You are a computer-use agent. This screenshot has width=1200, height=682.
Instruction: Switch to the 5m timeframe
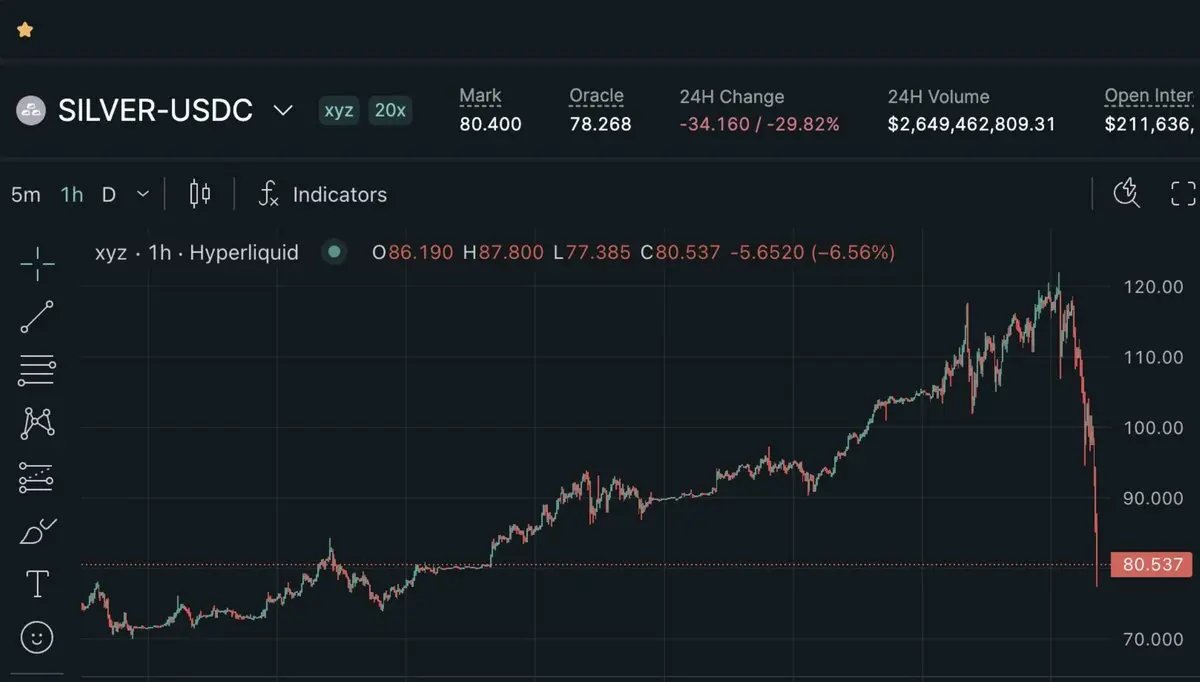pyautogui.click(x=26, y=194)
